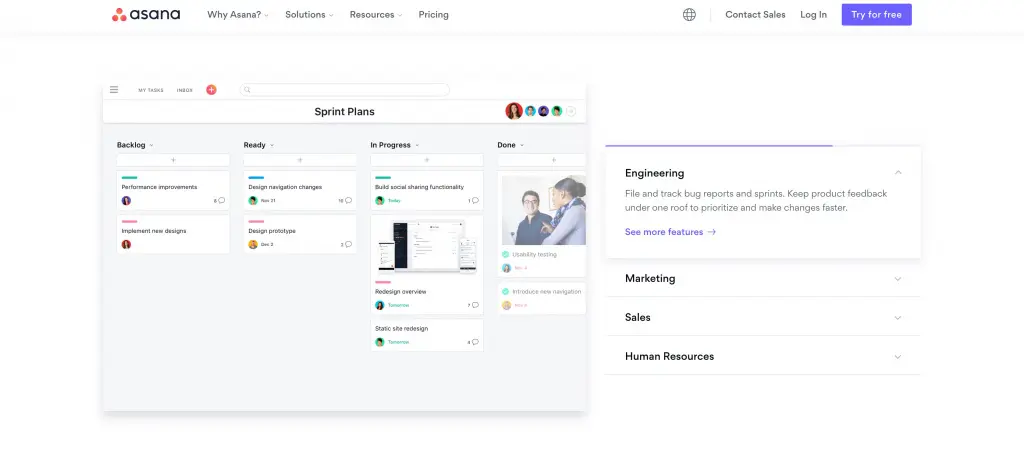This screenshot has width=1024, height=453.
Task: Open the language globe icon
Action: (689, 14)
